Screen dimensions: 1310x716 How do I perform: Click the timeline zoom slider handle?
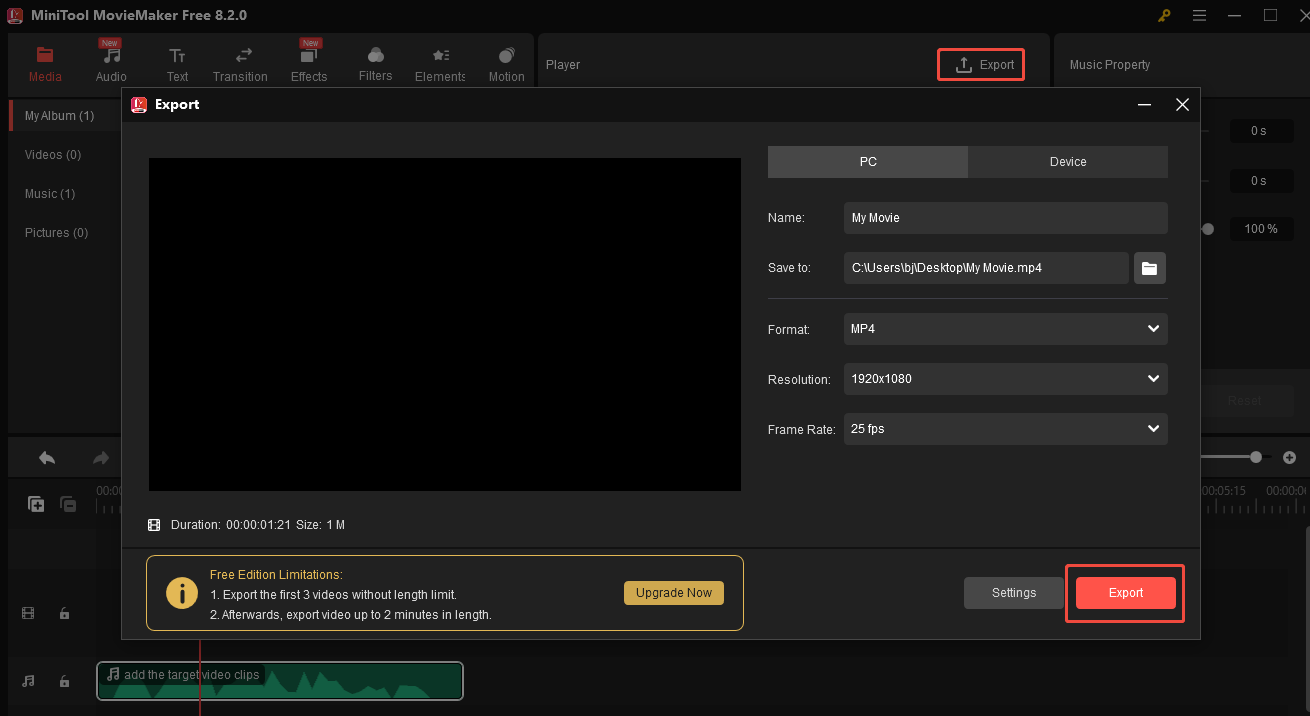(1256, 457)
